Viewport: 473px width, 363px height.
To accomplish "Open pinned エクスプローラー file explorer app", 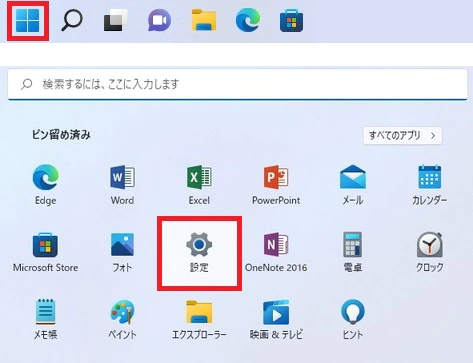I will (199, 319).
